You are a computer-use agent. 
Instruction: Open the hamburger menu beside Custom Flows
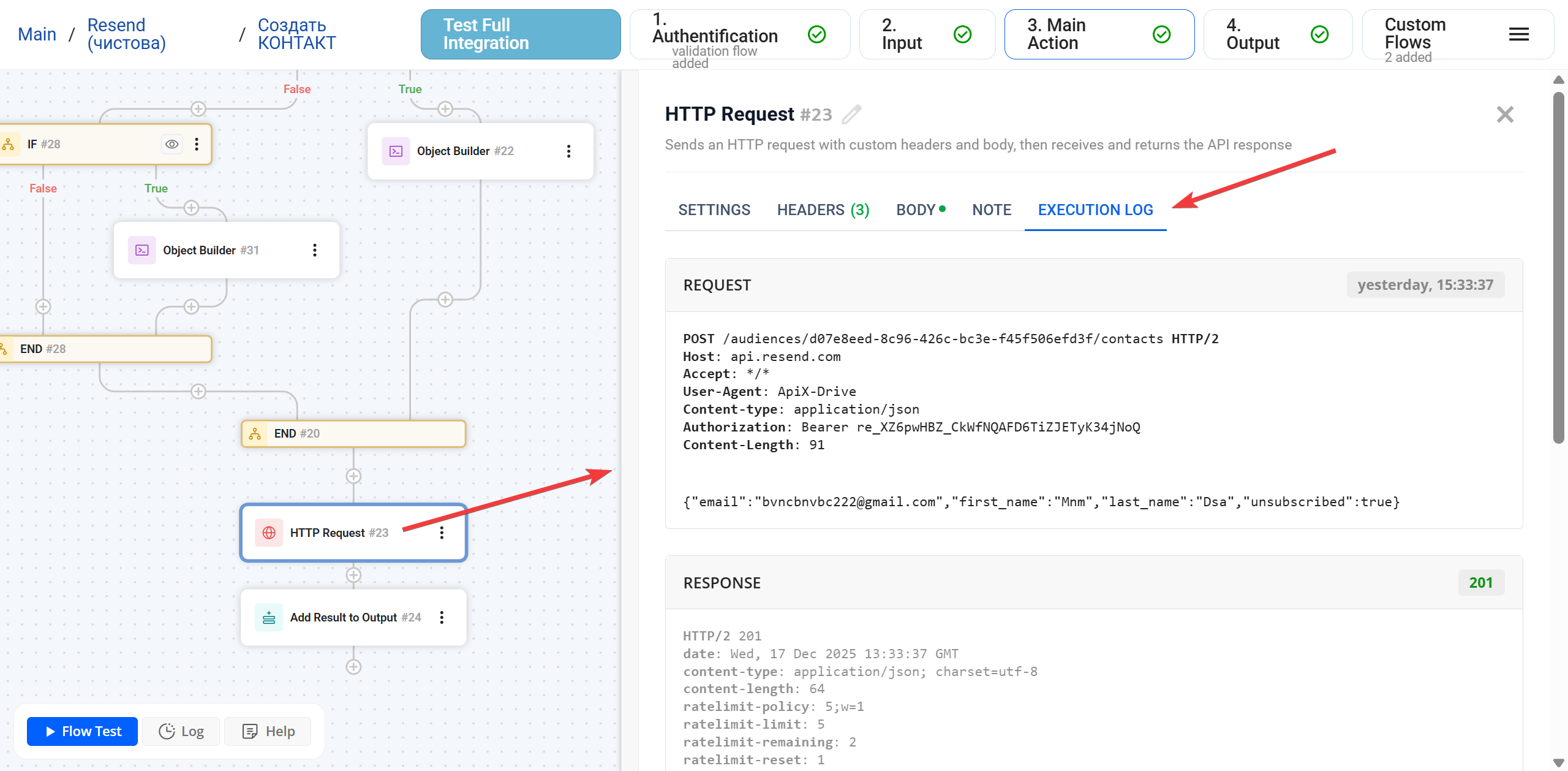point(1519,34)
